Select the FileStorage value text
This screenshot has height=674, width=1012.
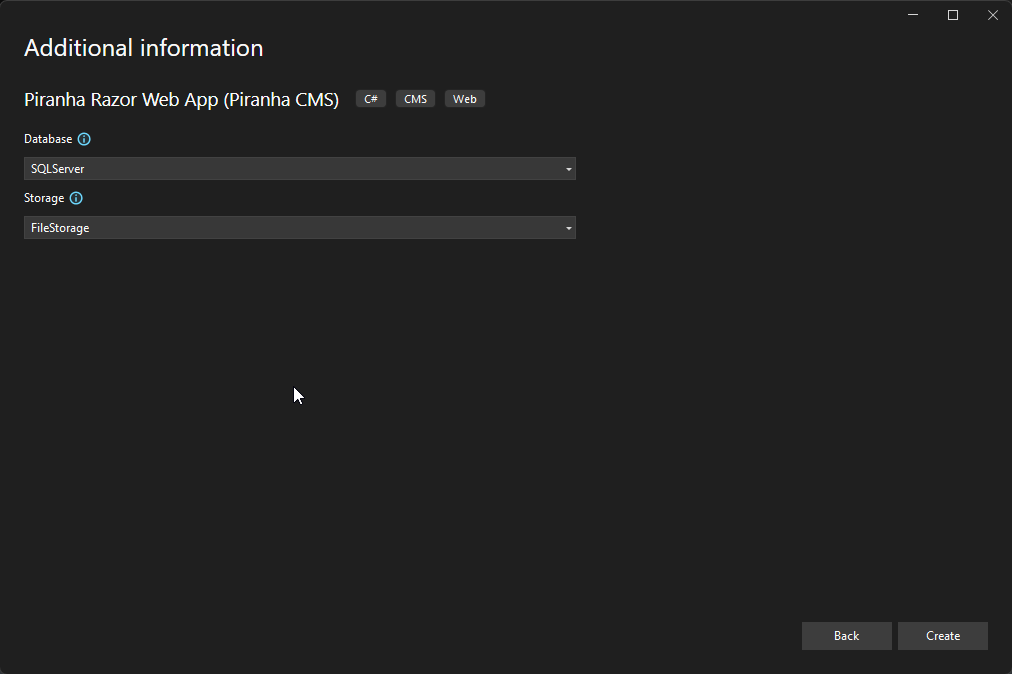[59, 227]
